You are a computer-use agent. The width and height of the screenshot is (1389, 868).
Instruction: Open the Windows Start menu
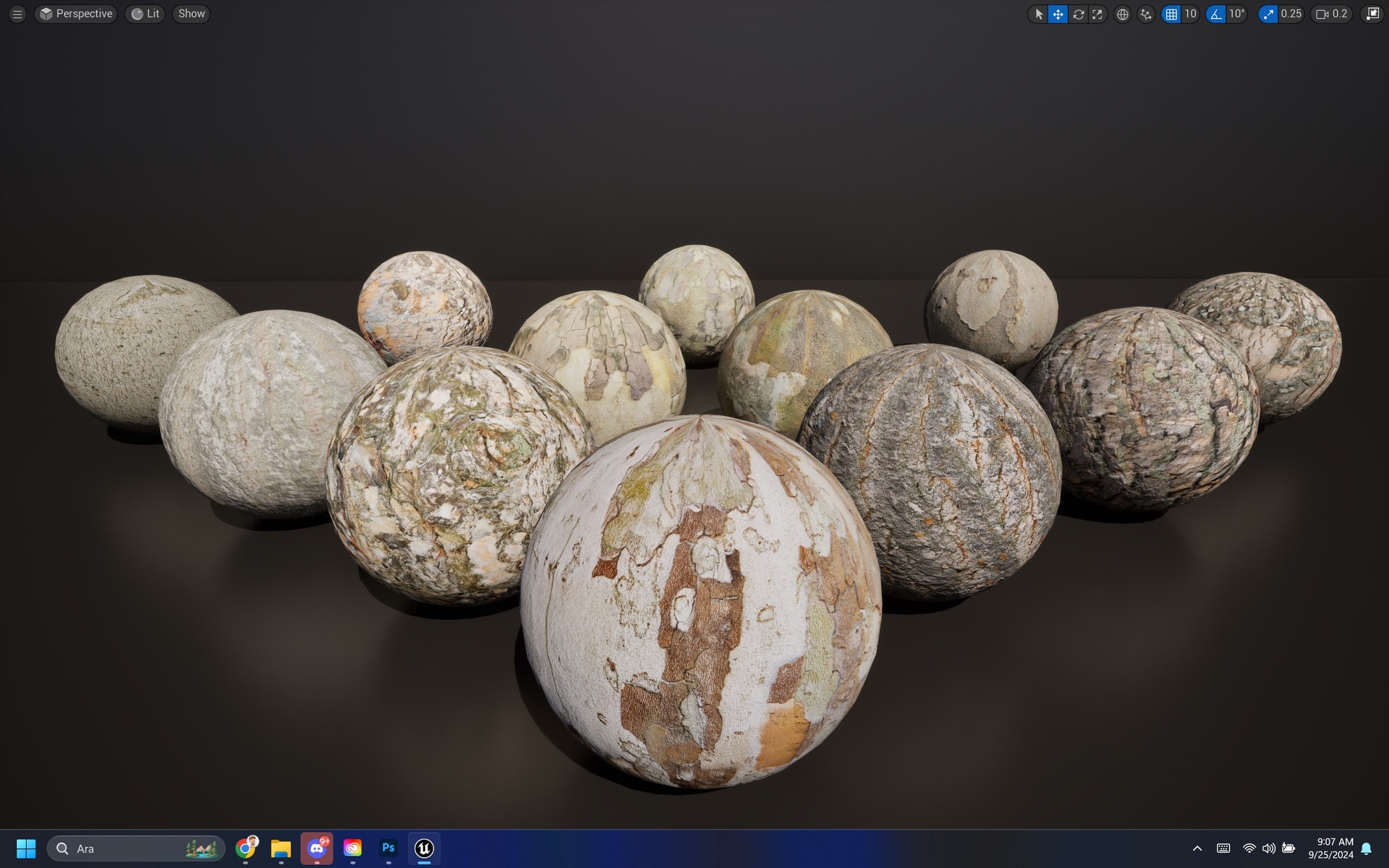click(x=26, y=848)
